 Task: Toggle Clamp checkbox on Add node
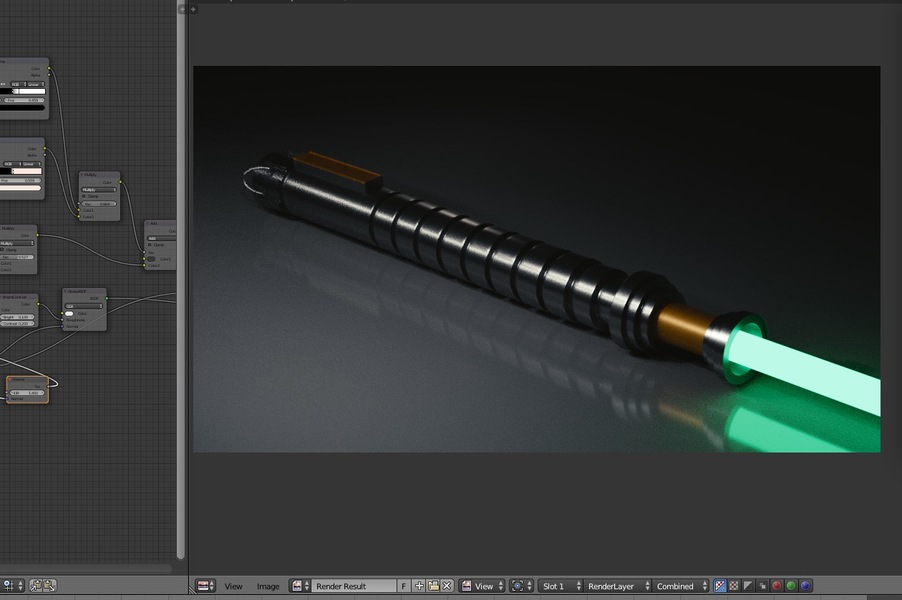150,245
